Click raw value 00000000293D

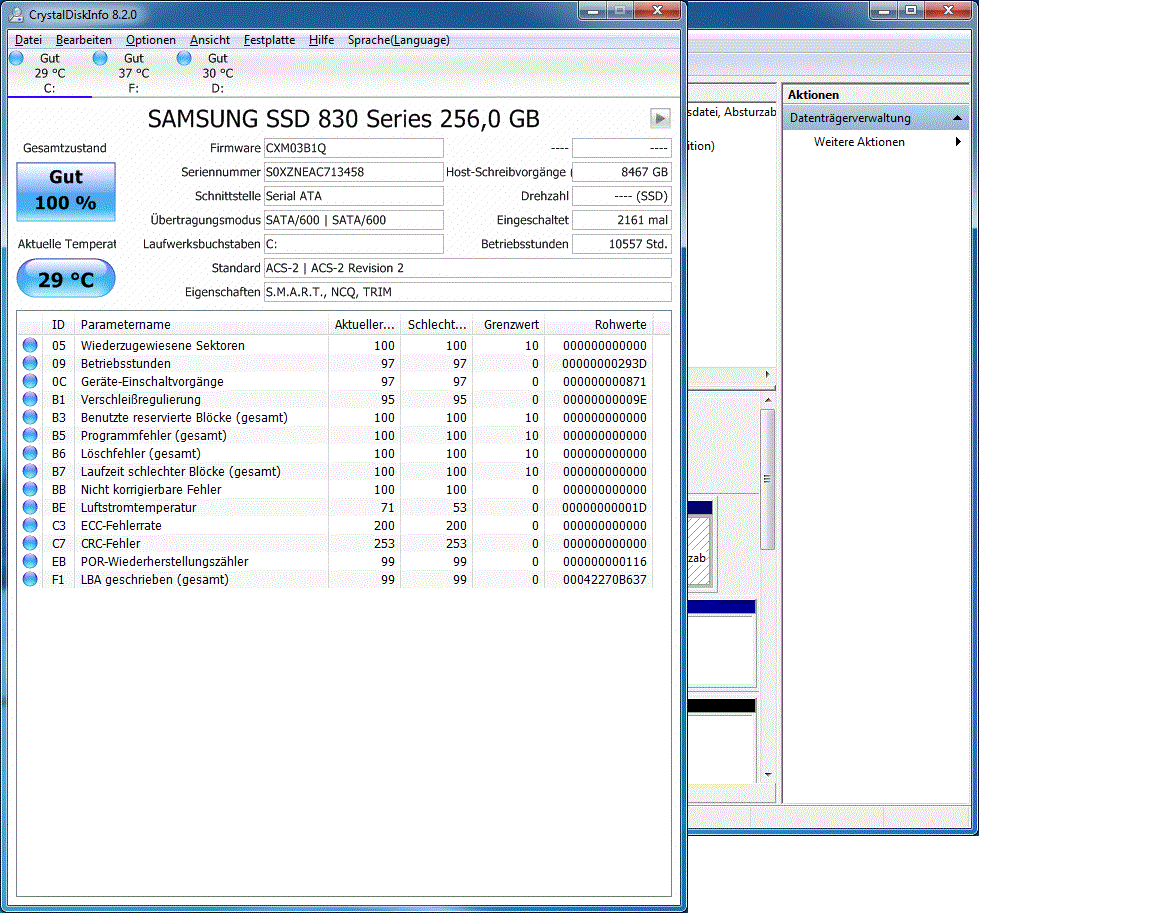[x=604, y=364]
